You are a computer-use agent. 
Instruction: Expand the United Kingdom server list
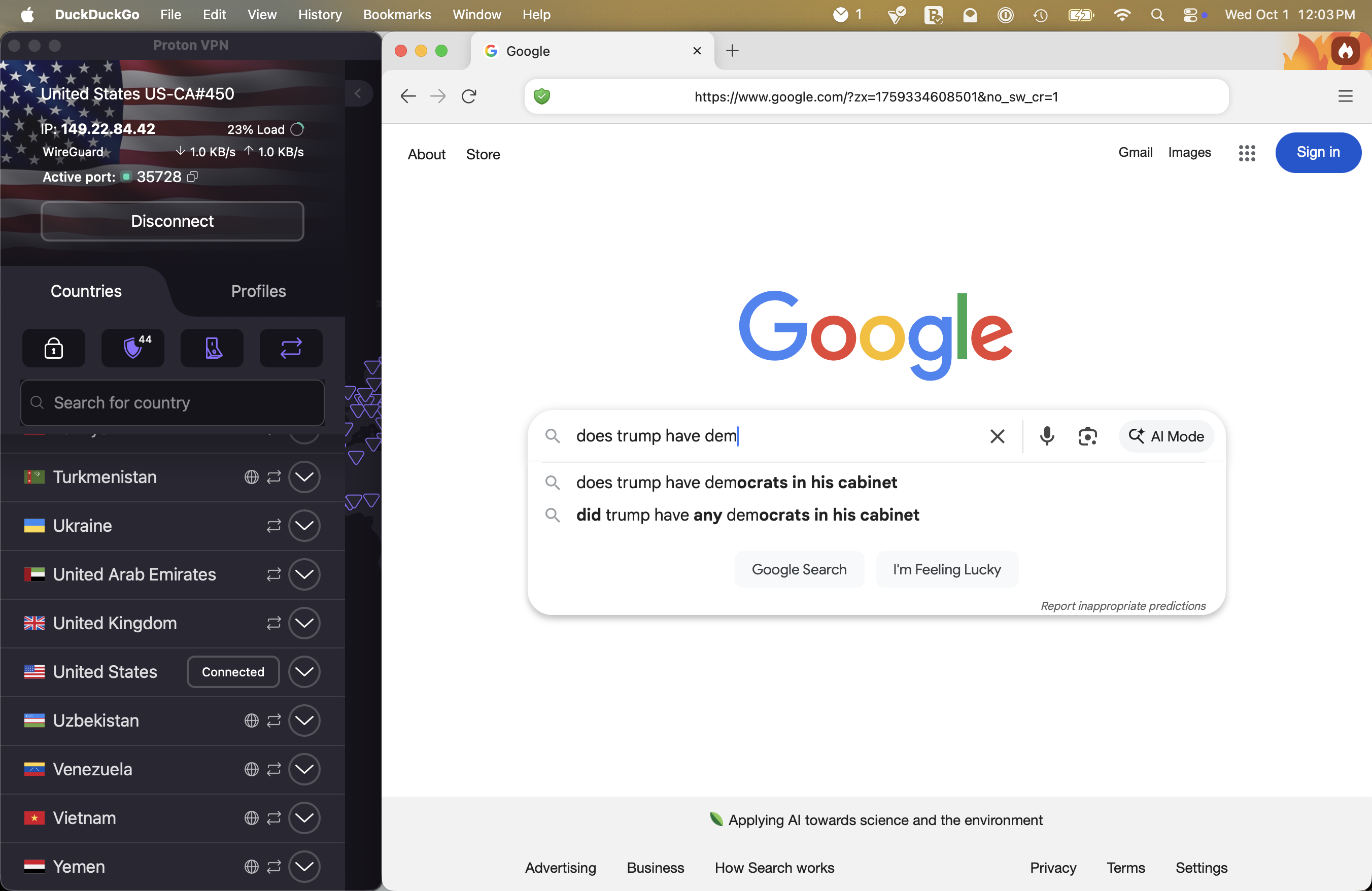(x=304, y=623)
